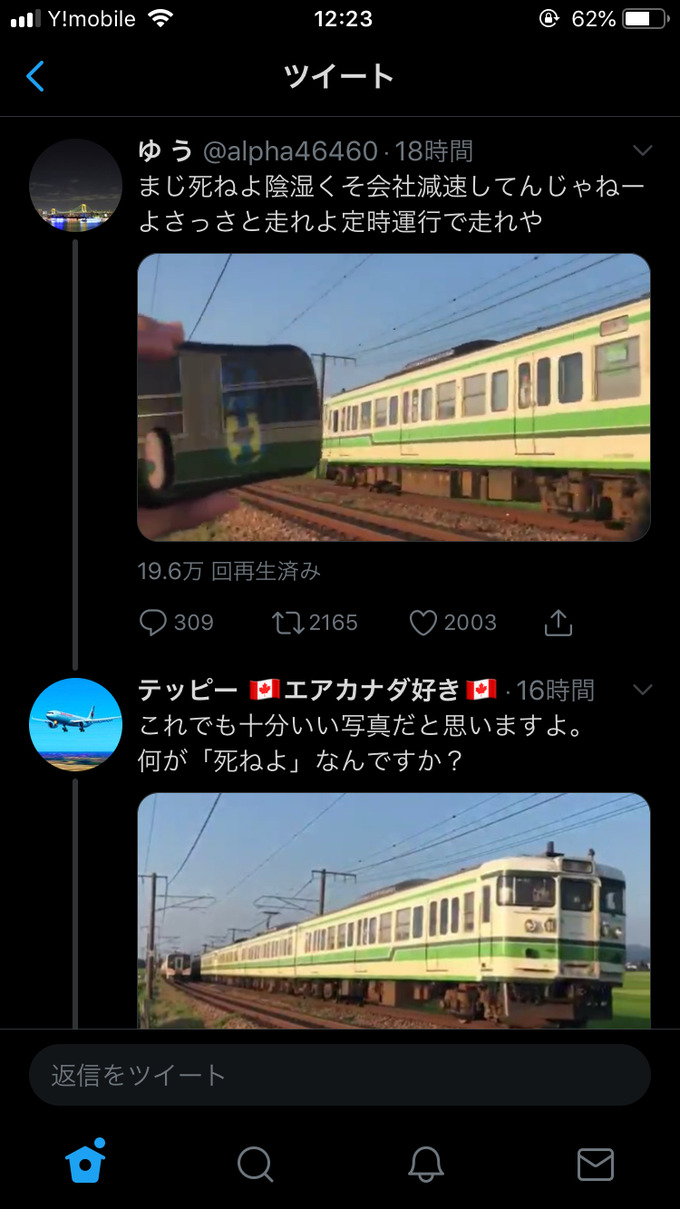Tap テッピー's airplane avatar
Image resolution: width=680 pixels, height=1209 pixels.
pyautogui.click(x=75, y=724)
